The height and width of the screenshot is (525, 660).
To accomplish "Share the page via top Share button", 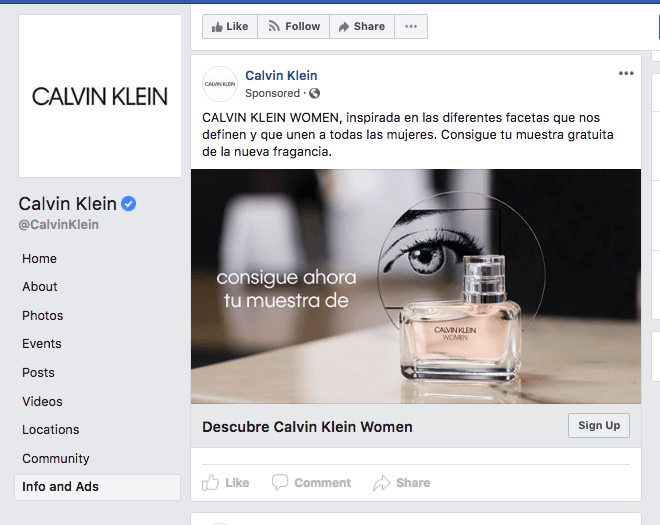I will (x=362, y=27).
